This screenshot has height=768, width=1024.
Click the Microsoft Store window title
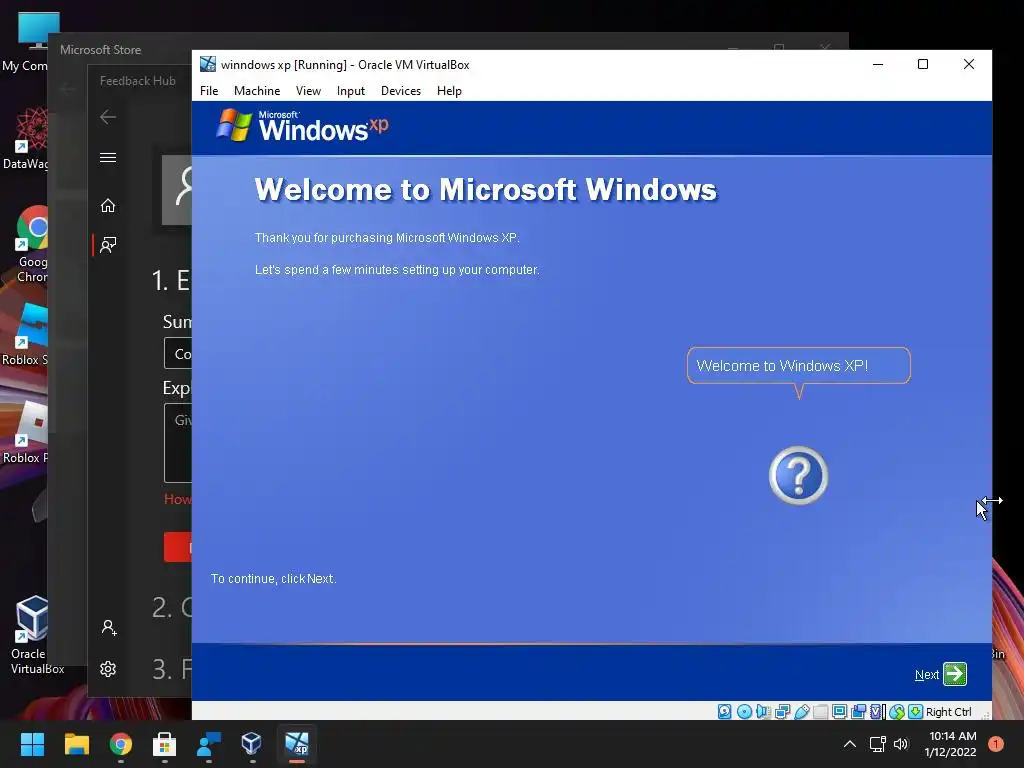[101, 50]
